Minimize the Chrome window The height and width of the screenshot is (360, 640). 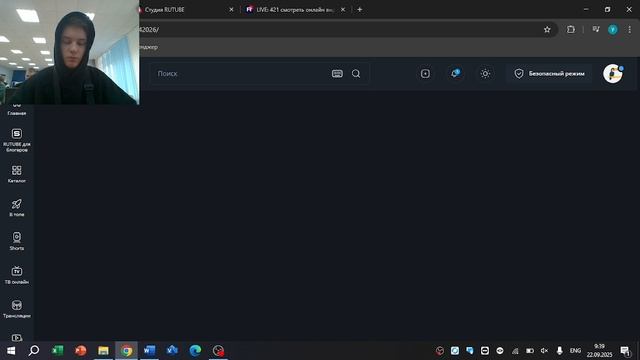point(586,9)
